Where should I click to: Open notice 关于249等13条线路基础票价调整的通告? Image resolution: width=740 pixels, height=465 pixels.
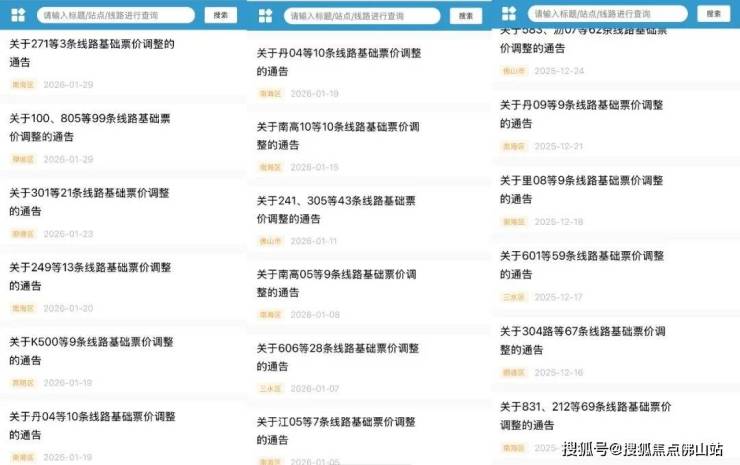coord(90,277)
